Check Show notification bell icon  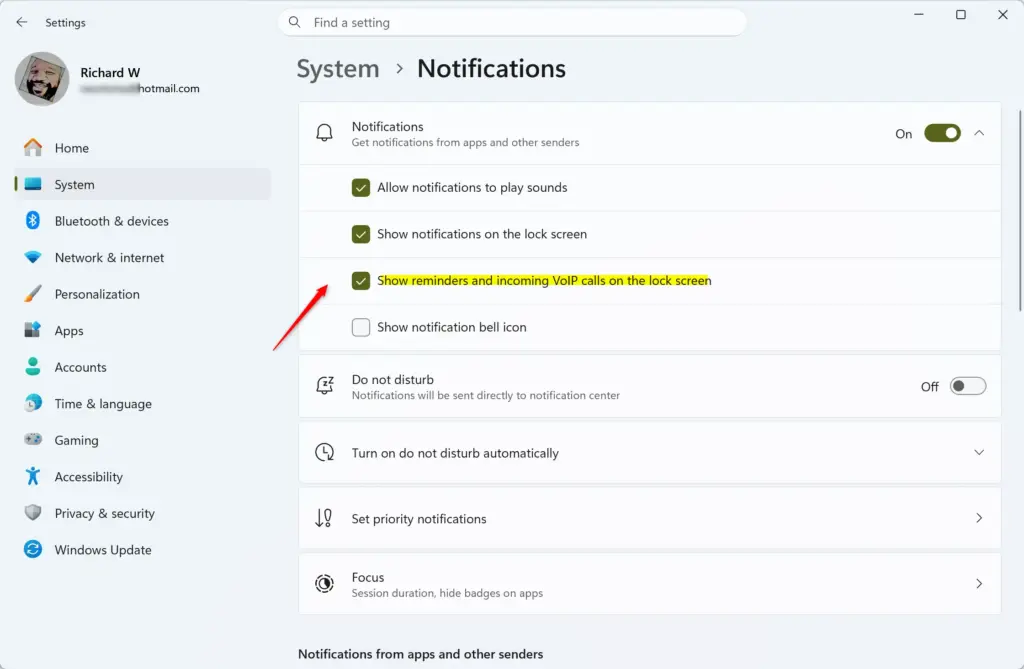pos(360,327)
